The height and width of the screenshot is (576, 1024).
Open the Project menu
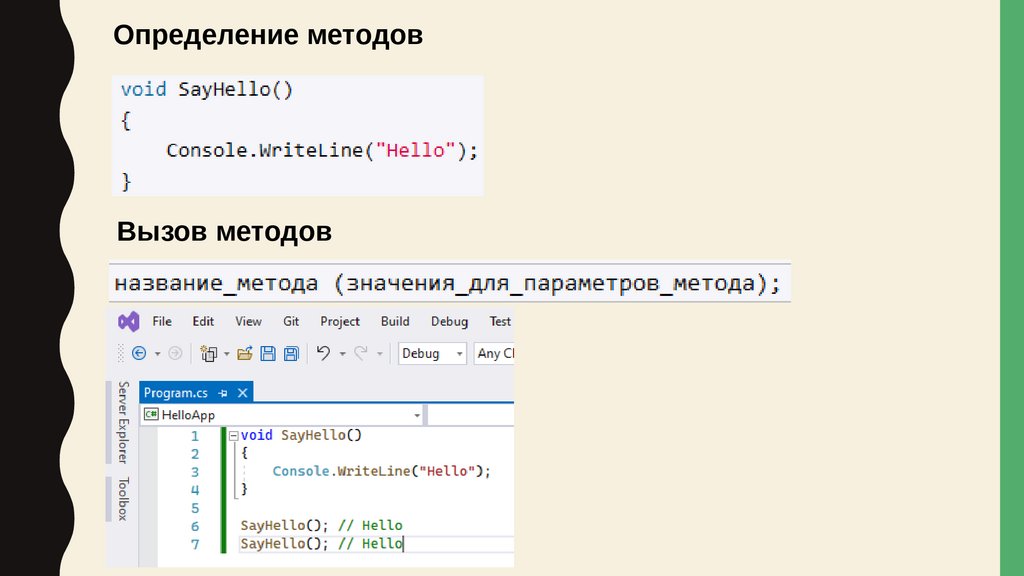(x=340, y=321)
